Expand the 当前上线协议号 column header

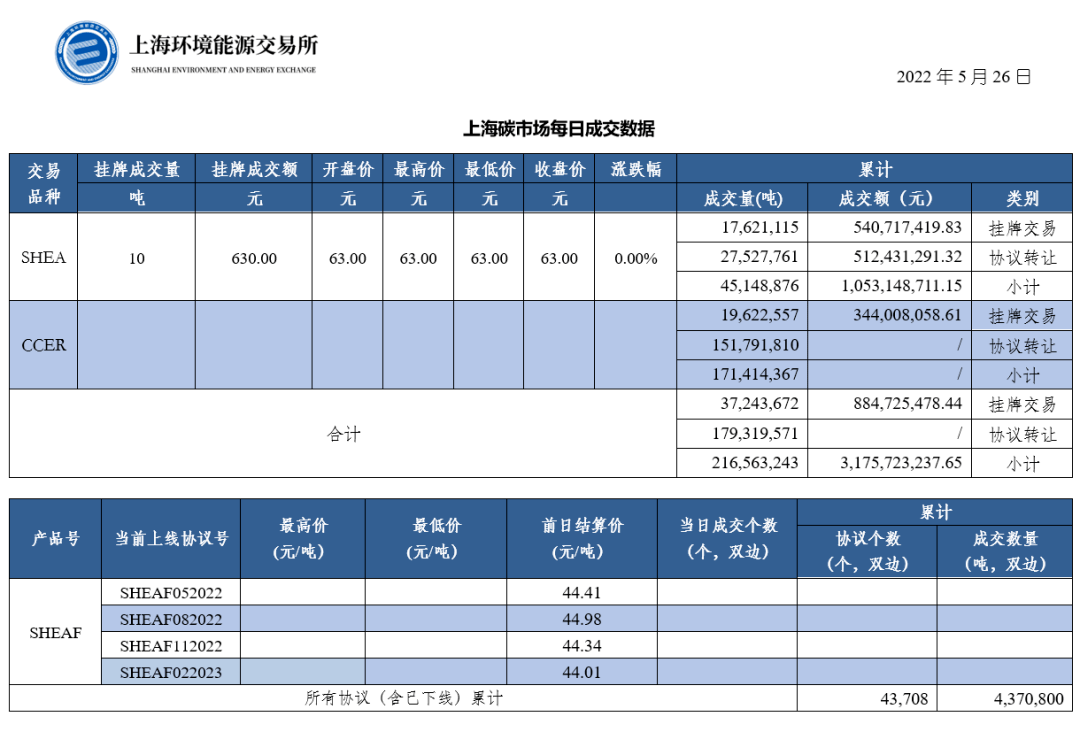pyautogui.click(x=170, y=536)
